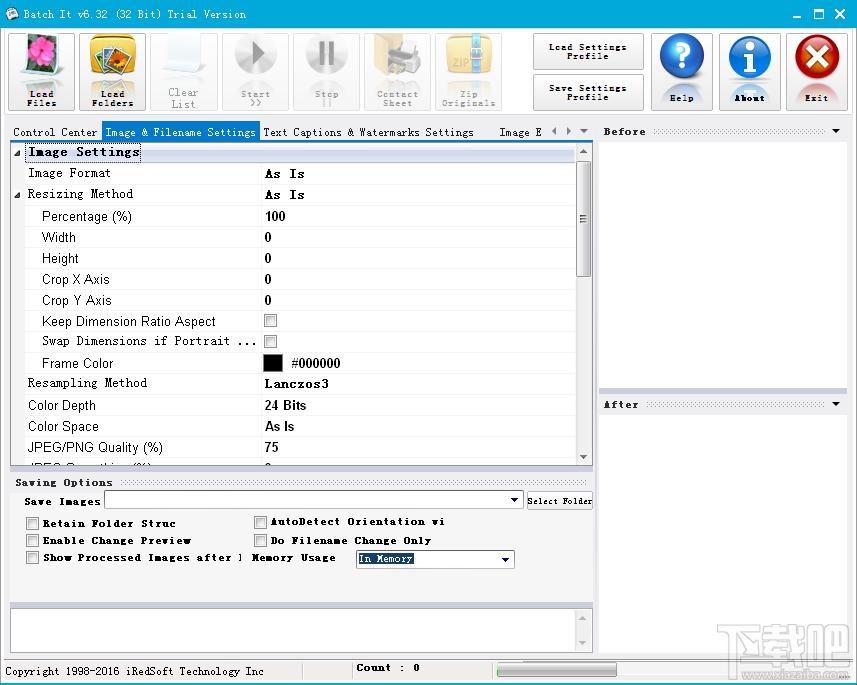Collapse the Resizing Method node

(17, 195)
